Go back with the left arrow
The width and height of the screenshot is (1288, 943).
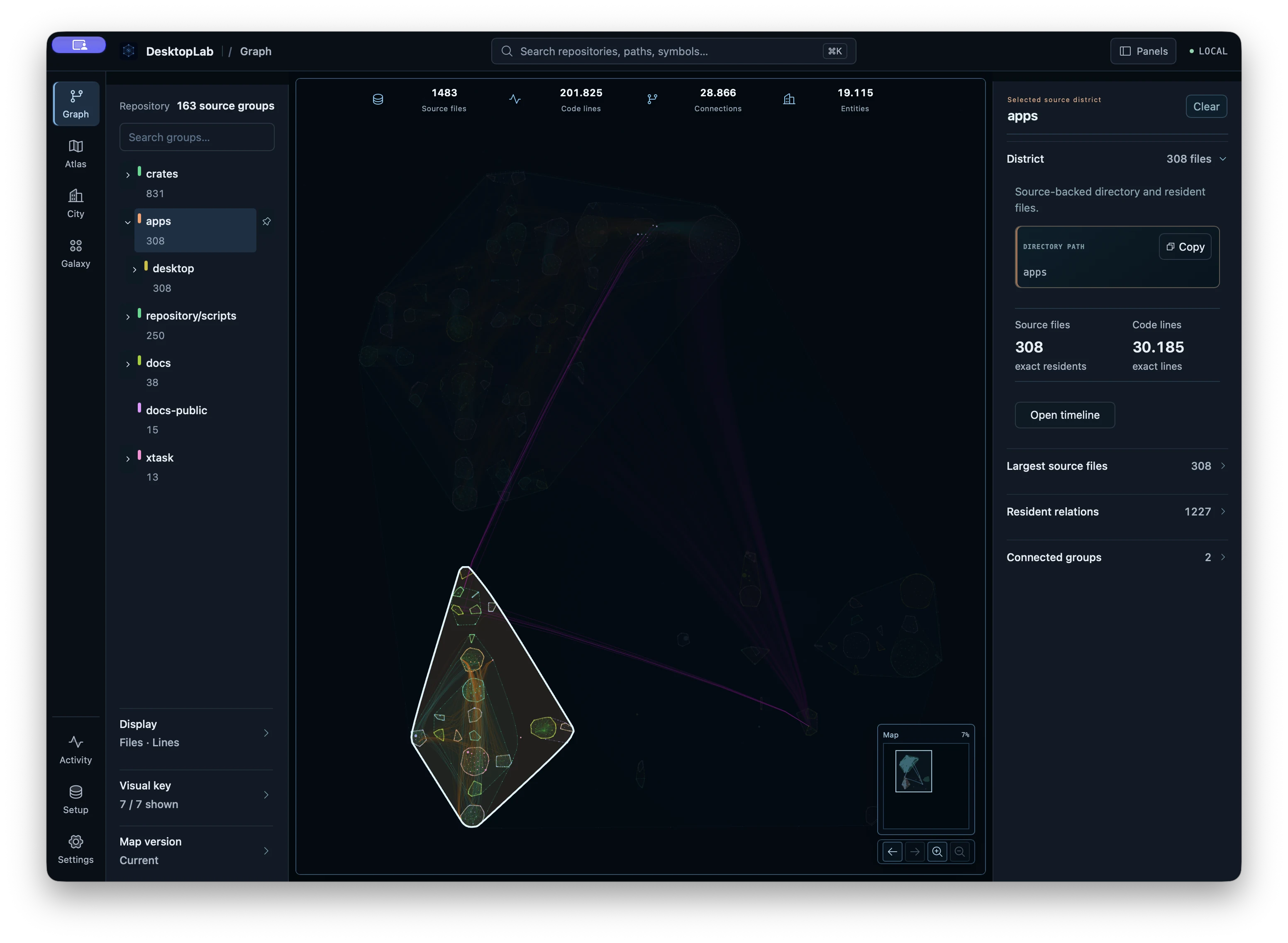tap(893, 852)
